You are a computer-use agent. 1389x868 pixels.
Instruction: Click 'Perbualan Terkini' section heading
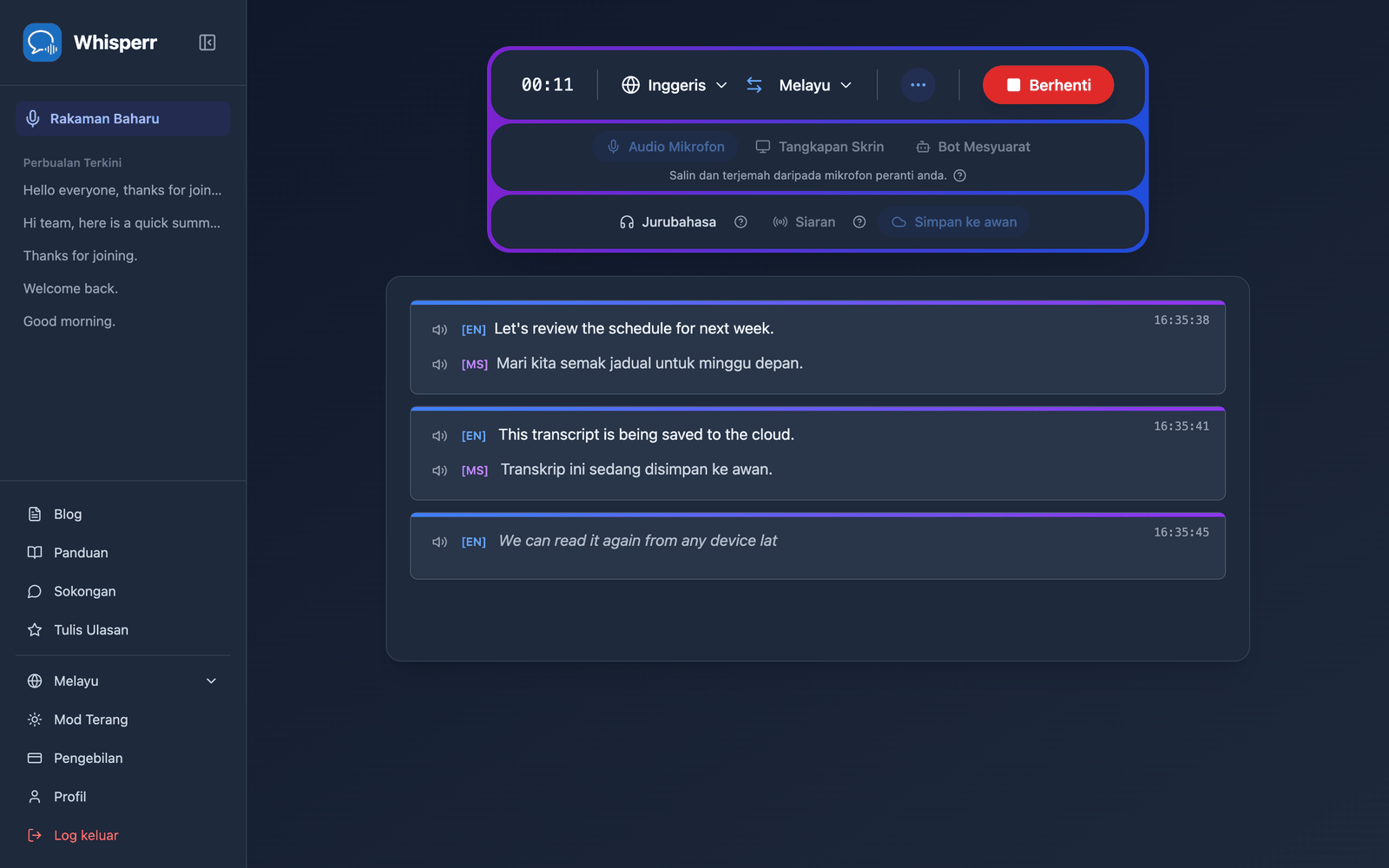pos(72,162)
